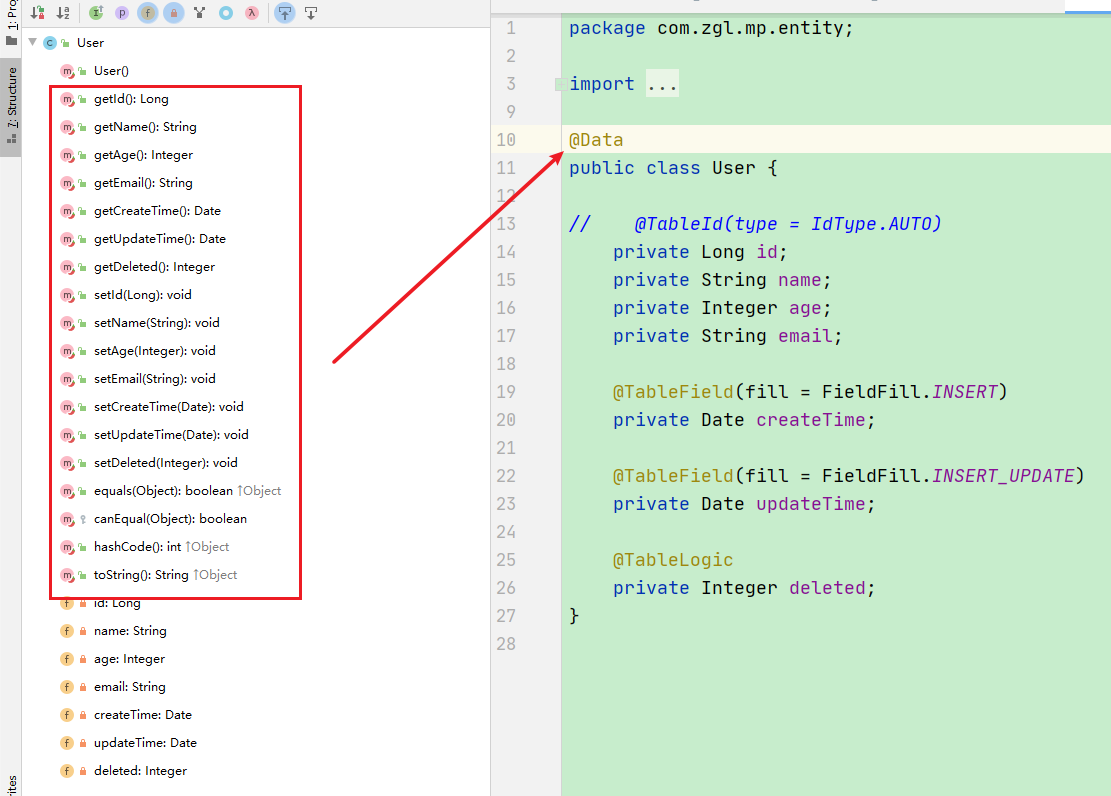Click protected key icon of canEqual(Object)
This screenshot has height=796, width=1111.
coord(83,519)
